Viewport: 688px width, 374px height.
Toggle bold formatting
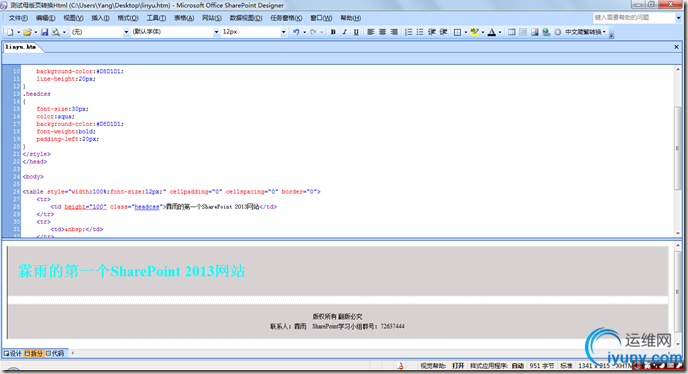pyautogui.click(x=333, y=32)
